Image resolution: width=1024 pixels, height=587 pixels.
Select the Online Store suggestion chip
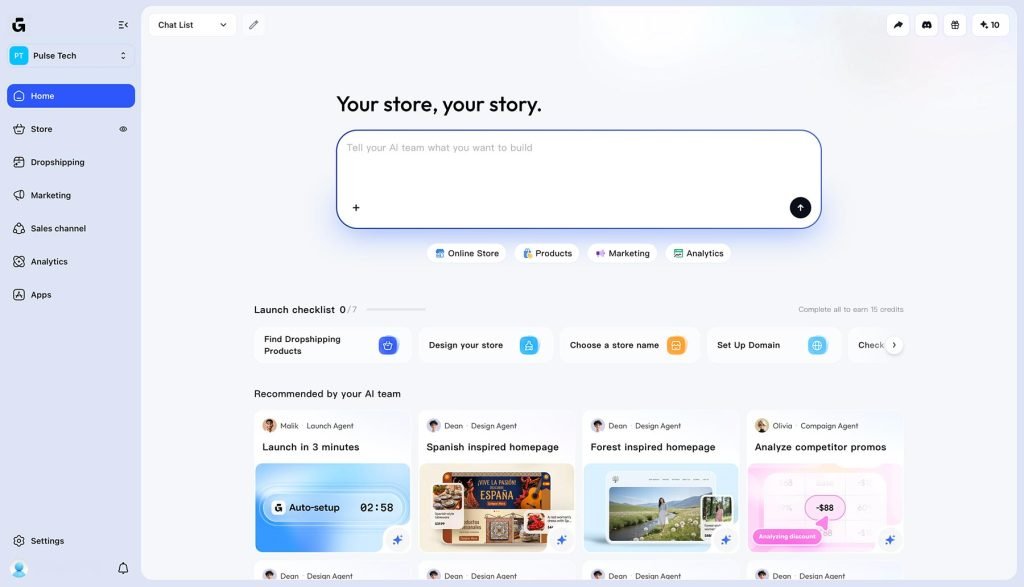pyautogui.click(x=467, y=253)
